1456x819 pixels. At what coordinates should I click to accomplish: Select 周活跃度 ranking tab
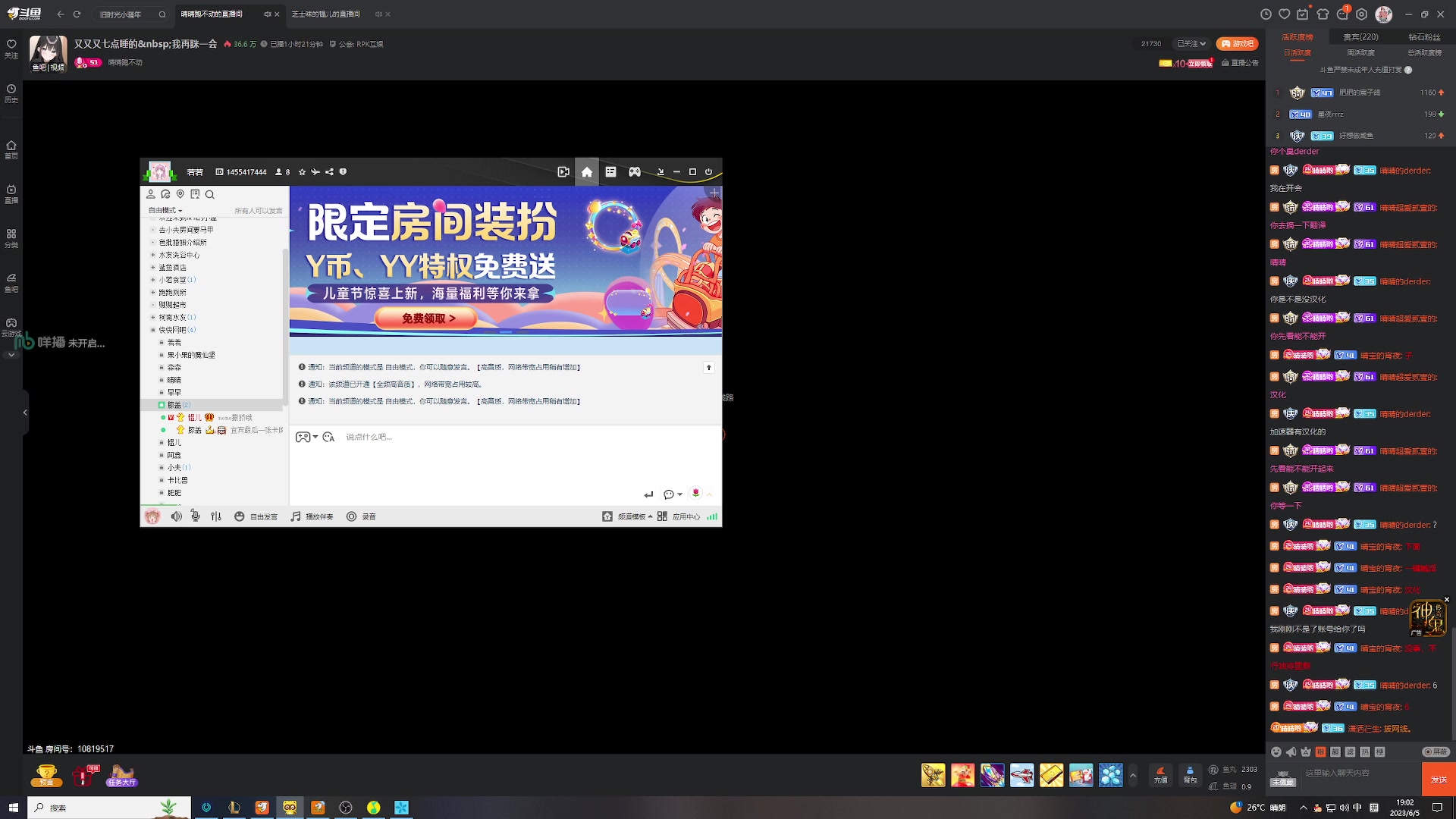point(1360,53)
